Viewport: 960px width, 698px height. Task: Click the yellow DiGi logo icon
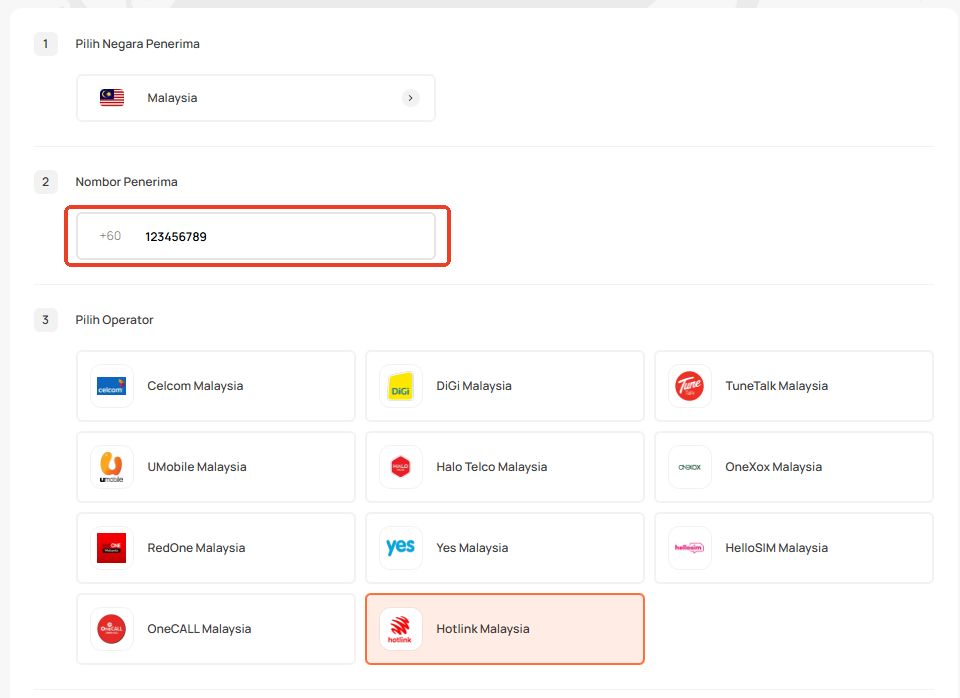coord(400,386)
